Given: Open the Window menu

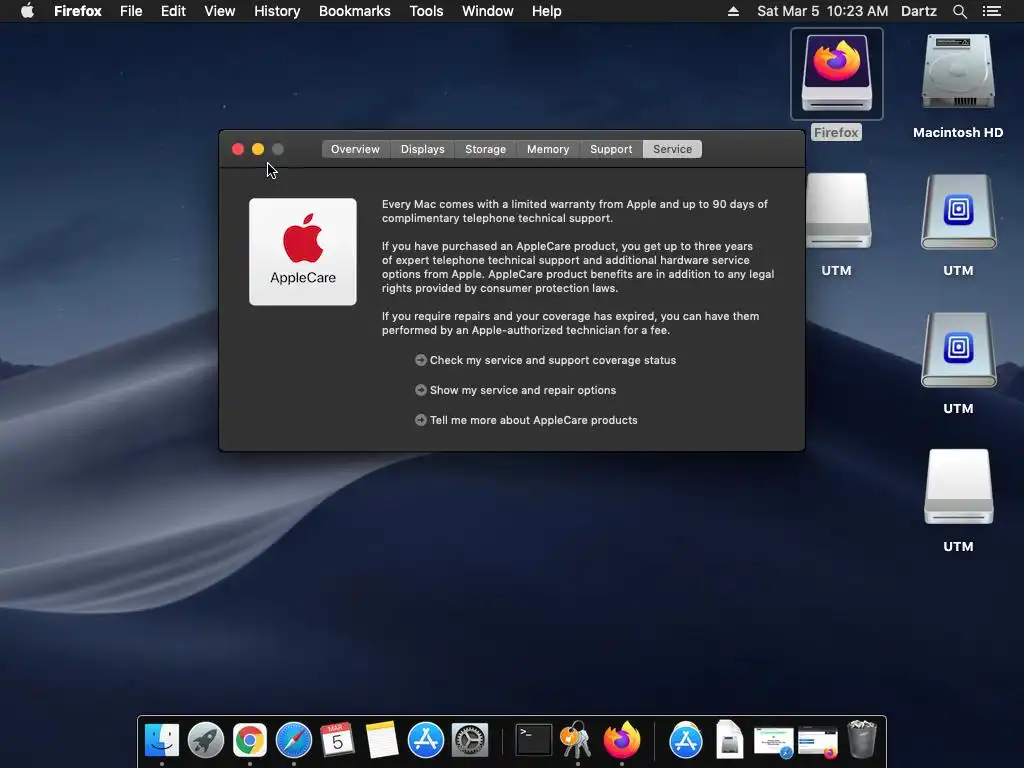Looking at the screenshot, I should [x=488, y=11].
